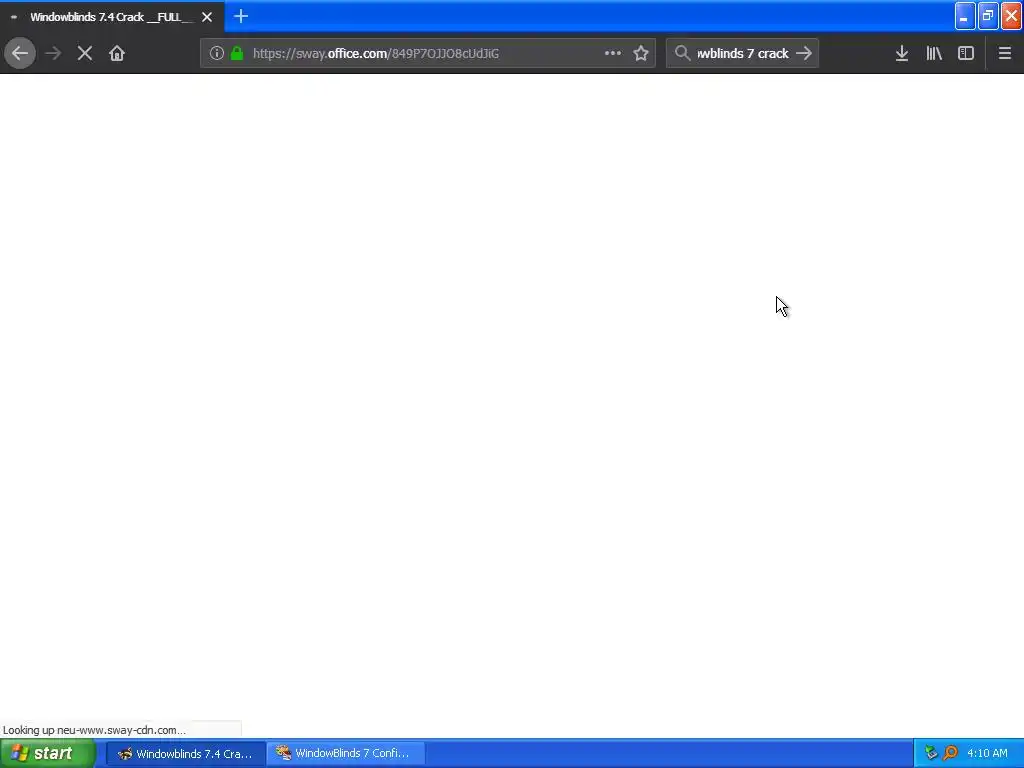
Task: Close the Windowblinds 7.4 Crack tab
Action: (207, 17)
